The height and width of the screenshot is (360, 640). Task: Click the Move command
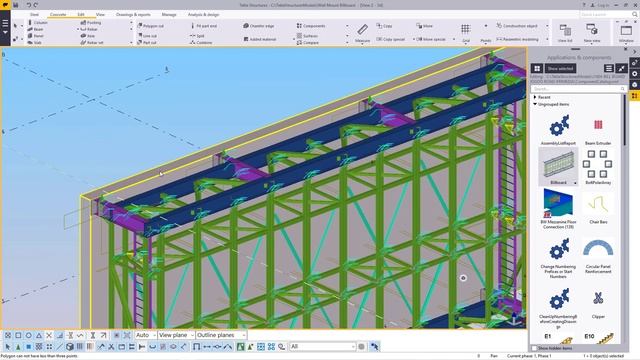(x=424, y=26)
